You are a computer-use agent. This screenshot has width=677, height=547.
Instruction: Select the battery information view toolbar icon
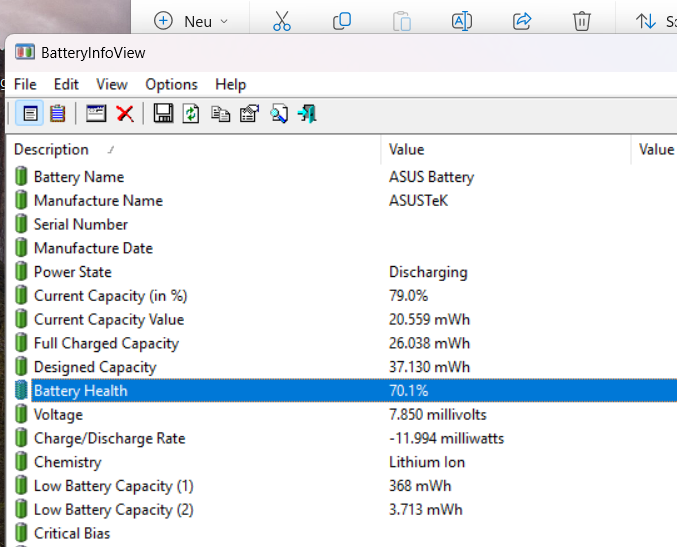pyautogui.click(x=29, y=114)
